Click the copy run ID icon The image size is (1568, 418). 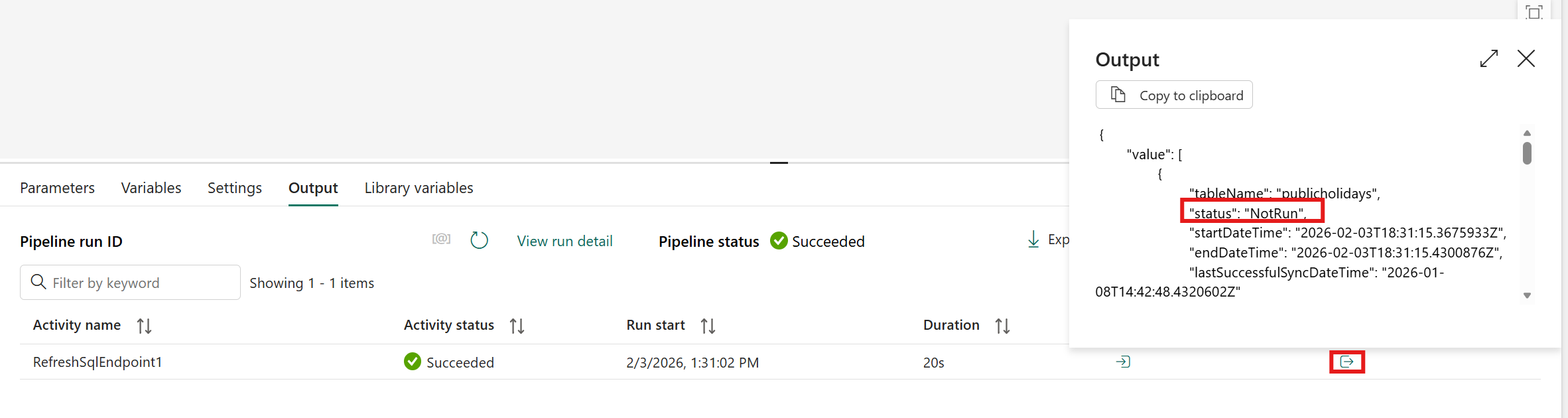(x=441, y=239)
